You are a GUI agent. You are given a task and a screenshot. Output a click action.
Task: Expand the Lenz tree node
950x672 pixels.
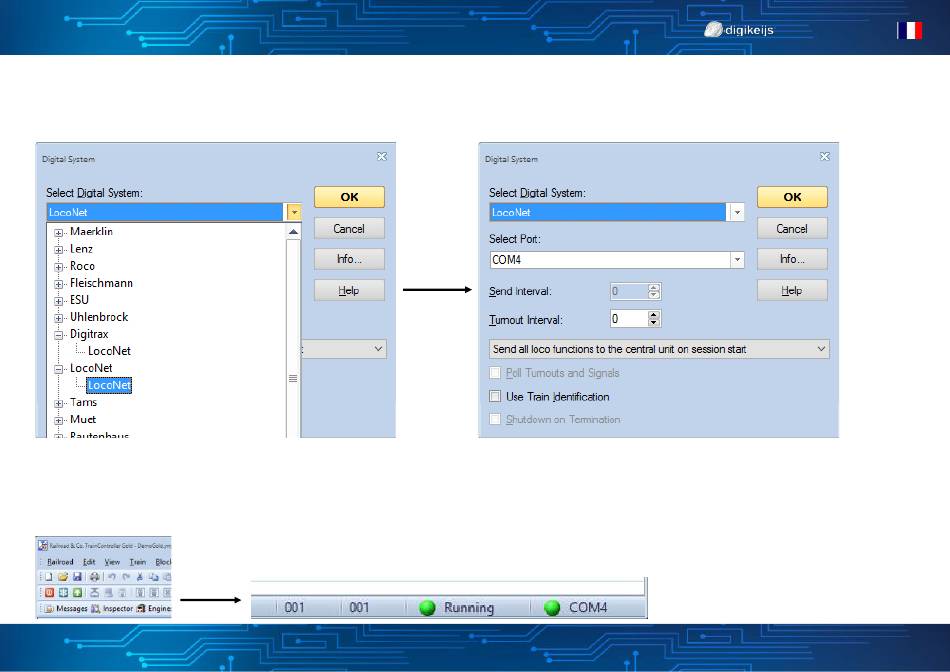point(59,250)
